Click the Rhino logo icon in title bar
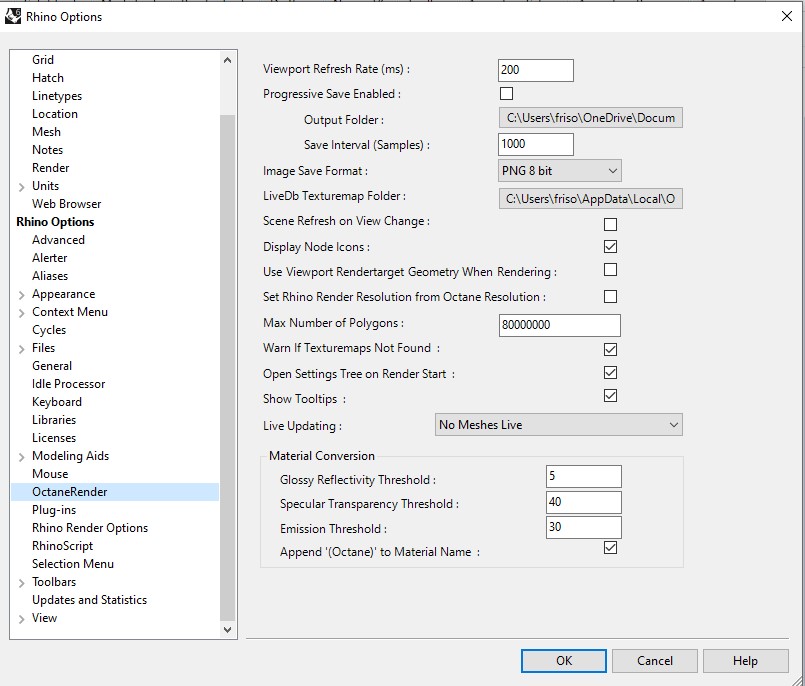The height and width of the screenshot is (686, 805). click(x=14, y=16)
